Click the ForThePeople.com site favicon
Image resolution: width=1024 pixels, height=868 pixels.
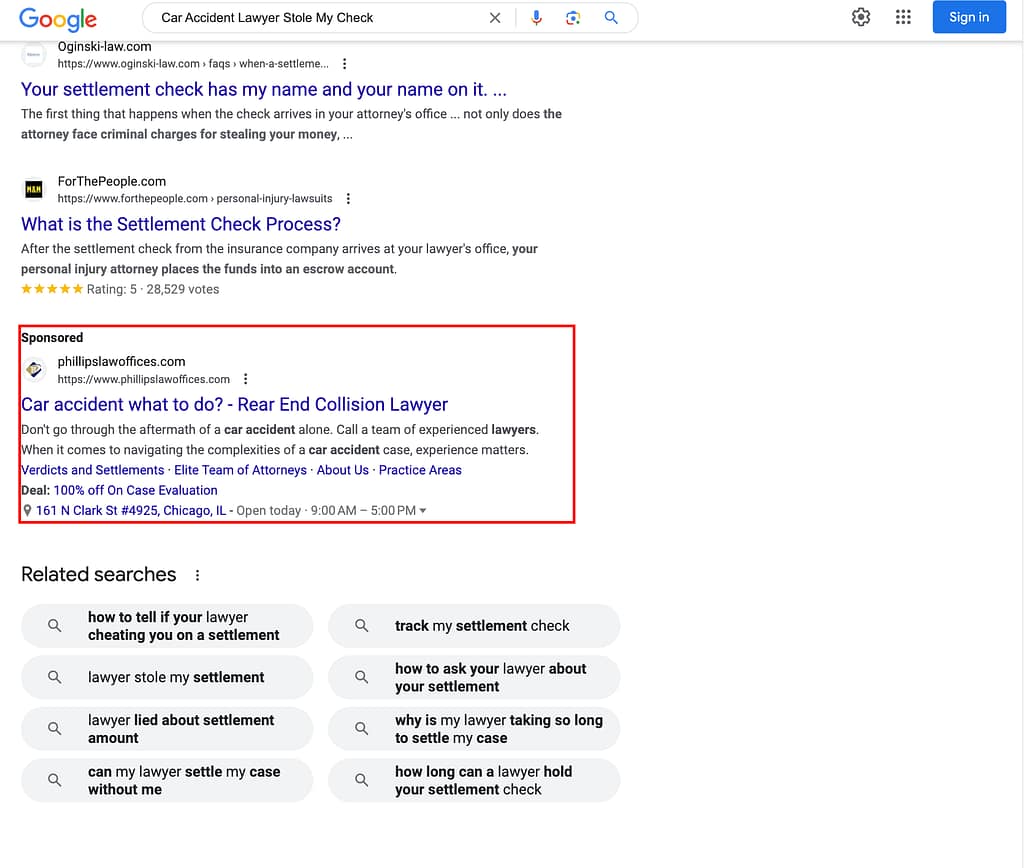[x=34, y=189]
